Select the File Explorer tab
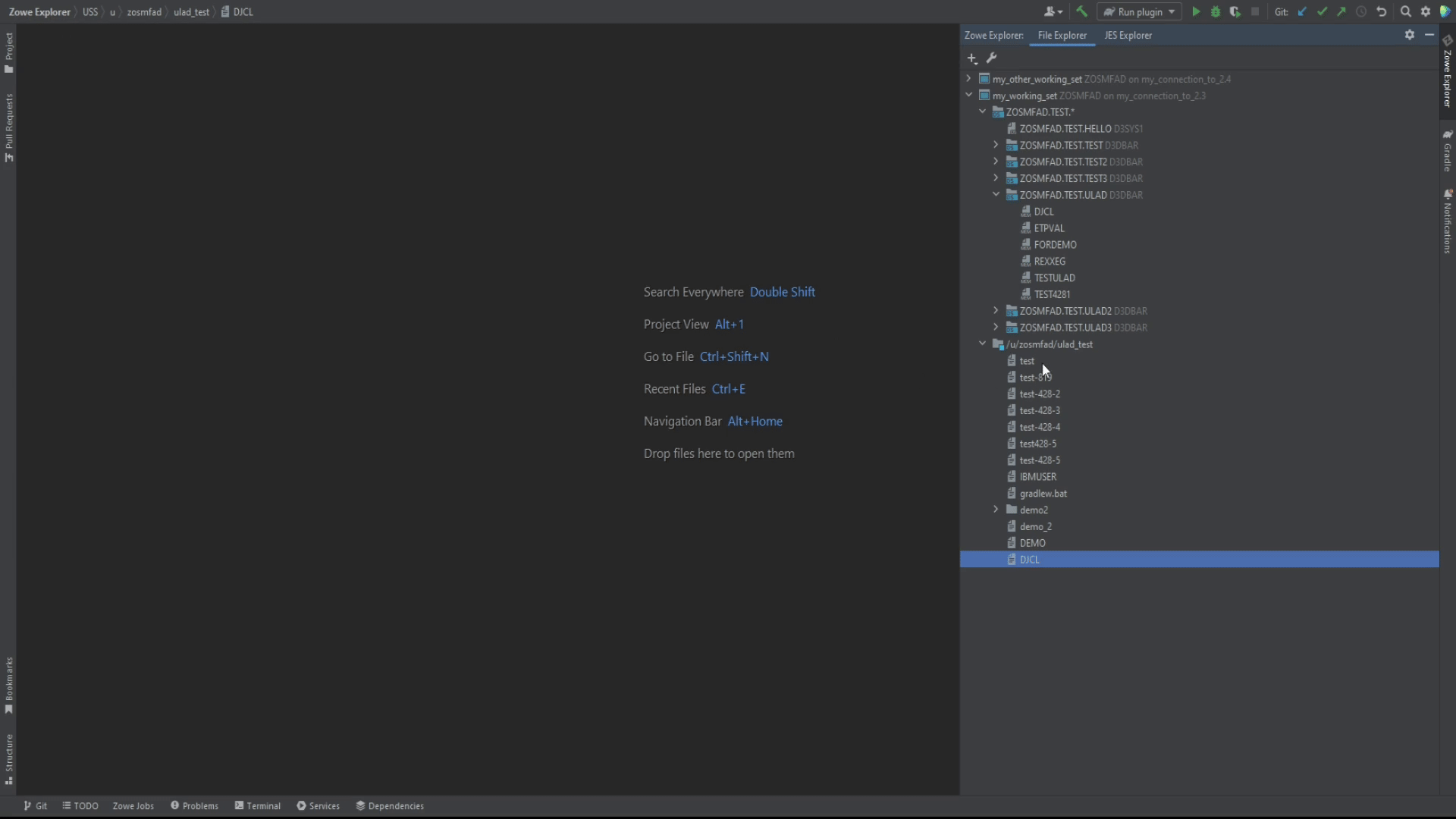Image resolution: width=1456 pixels, height=819 pixels. 1062,36
